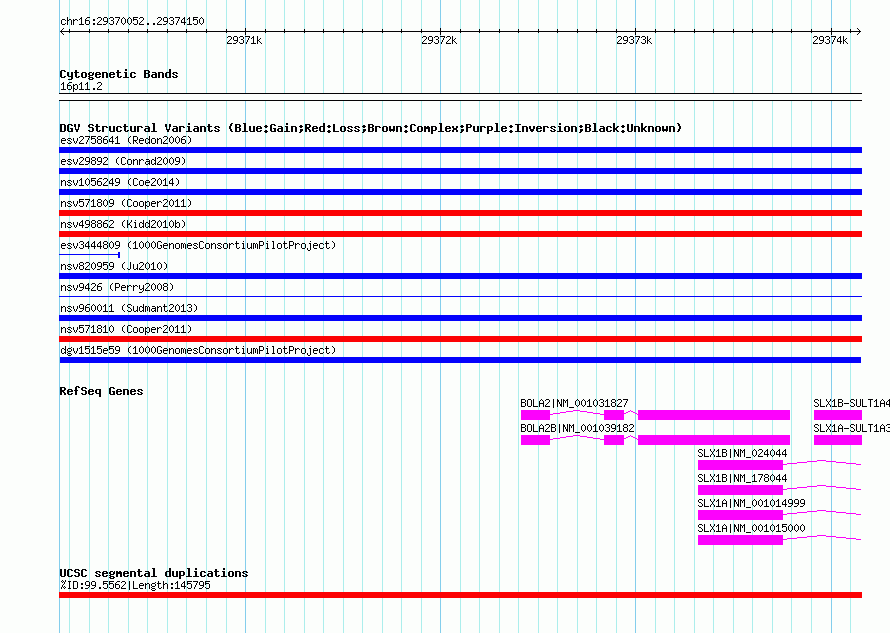Click the red loss bar under nsv571810
Screen dimensions: 890x633
click(x=460, y=339)
